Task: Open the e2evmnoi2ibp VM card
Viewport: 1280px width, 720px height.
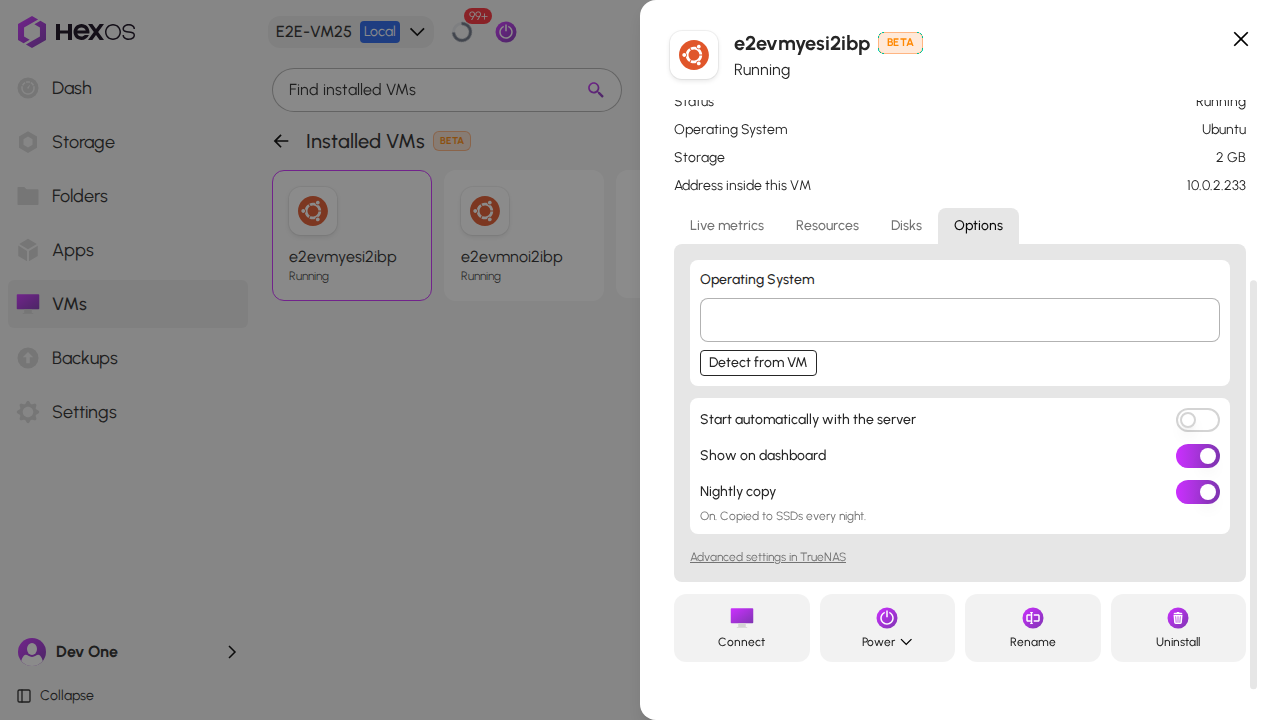Action: pos(524,235)
